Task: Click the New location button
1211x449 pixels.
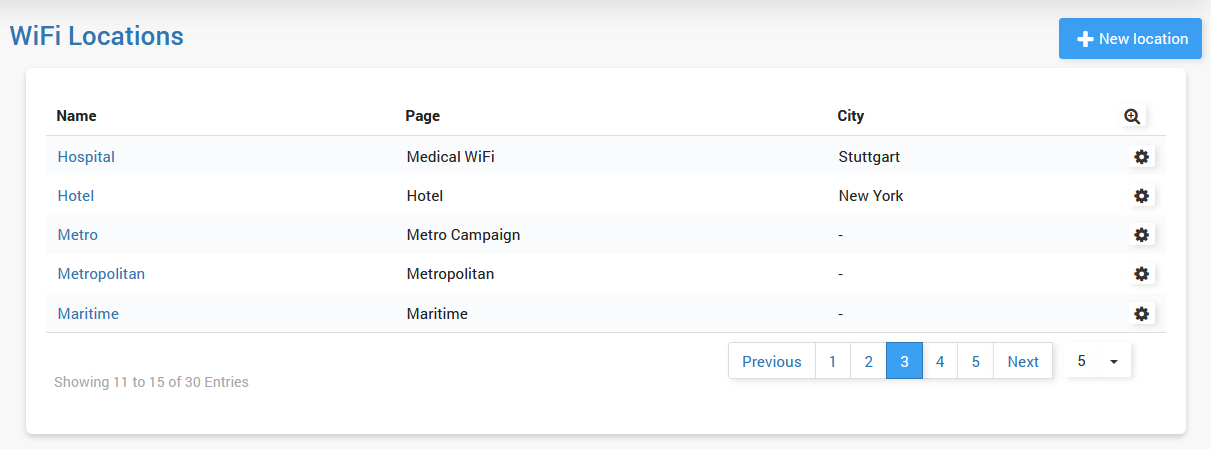Action: (x=1130, y=39)
